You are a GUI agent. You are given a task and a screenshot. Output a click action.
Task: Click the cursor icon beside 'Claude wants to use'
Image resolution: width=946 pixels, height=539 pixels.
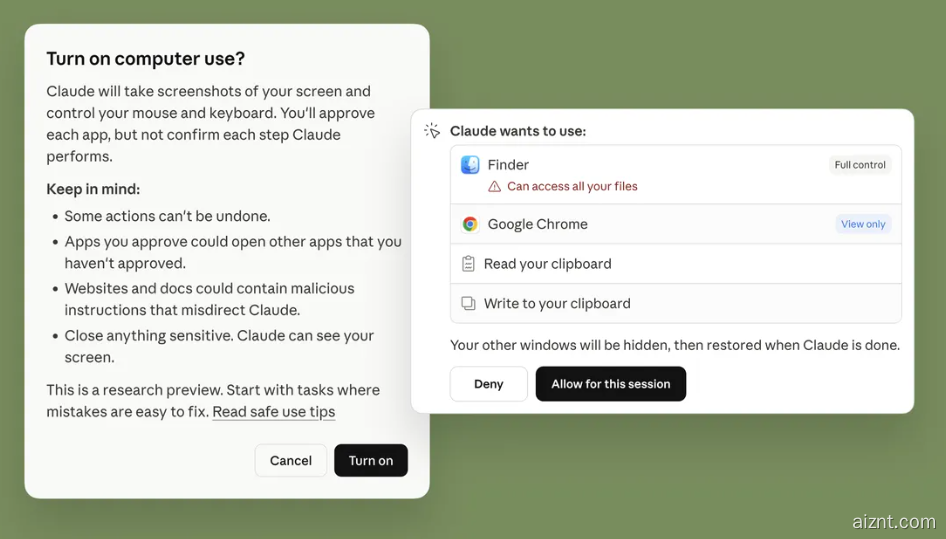tap(432, 131)
